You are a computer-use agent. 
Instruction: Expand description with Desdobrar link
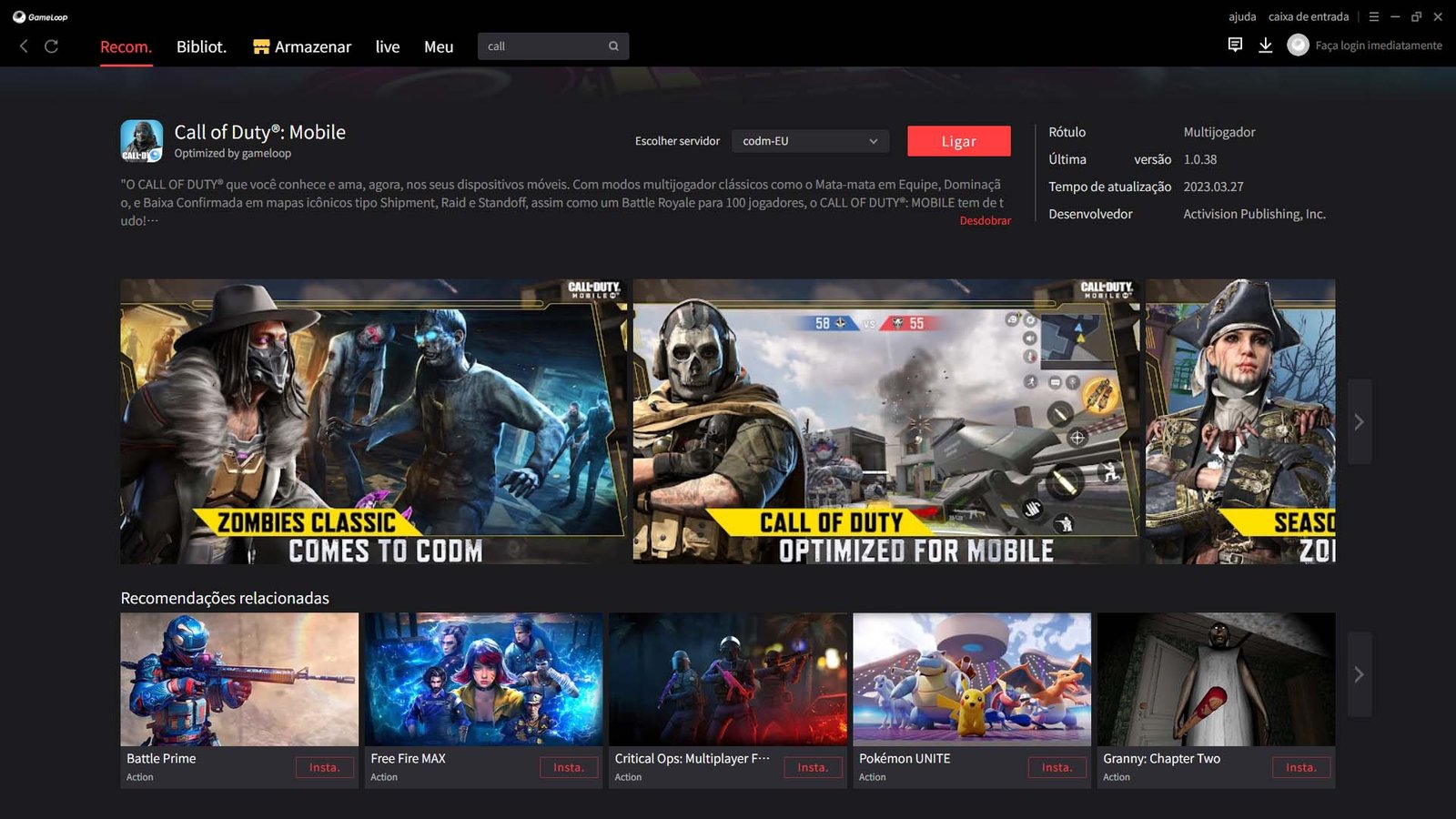click(985, 221)
